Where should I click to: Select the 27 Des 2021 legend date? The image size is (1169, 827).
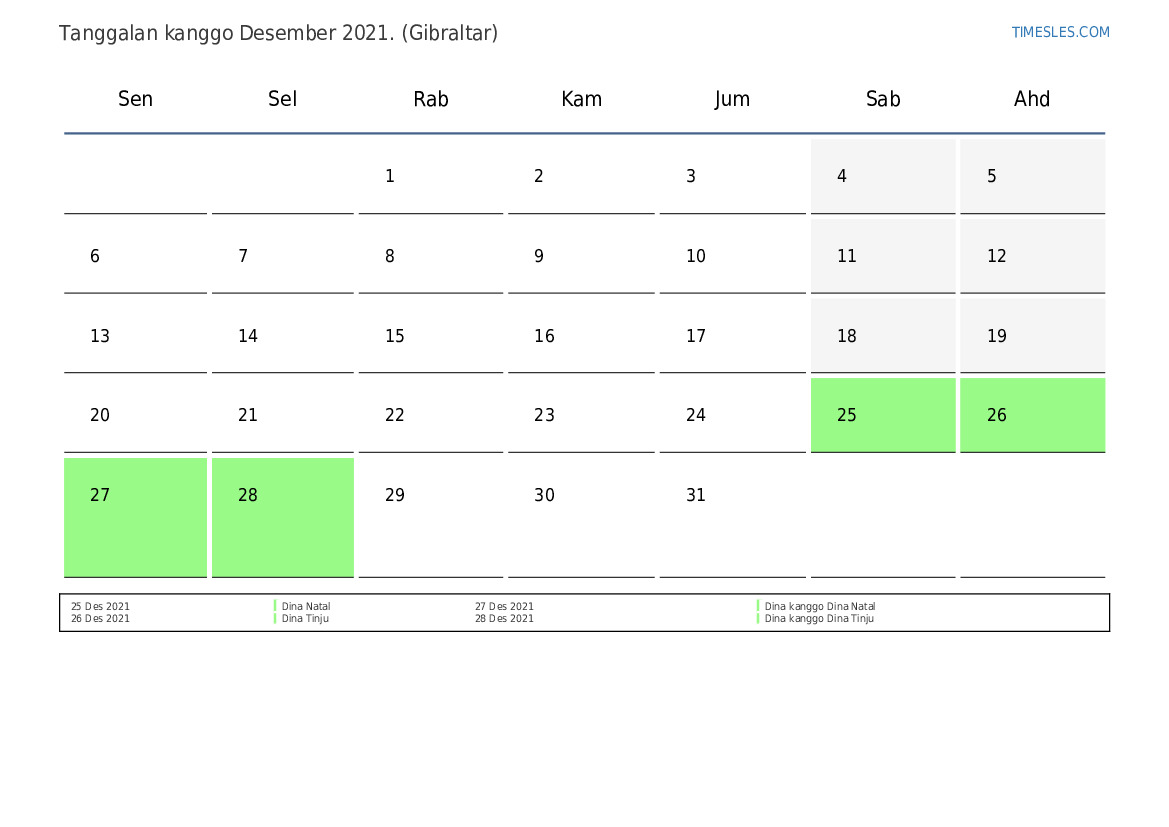click(504, 606)
